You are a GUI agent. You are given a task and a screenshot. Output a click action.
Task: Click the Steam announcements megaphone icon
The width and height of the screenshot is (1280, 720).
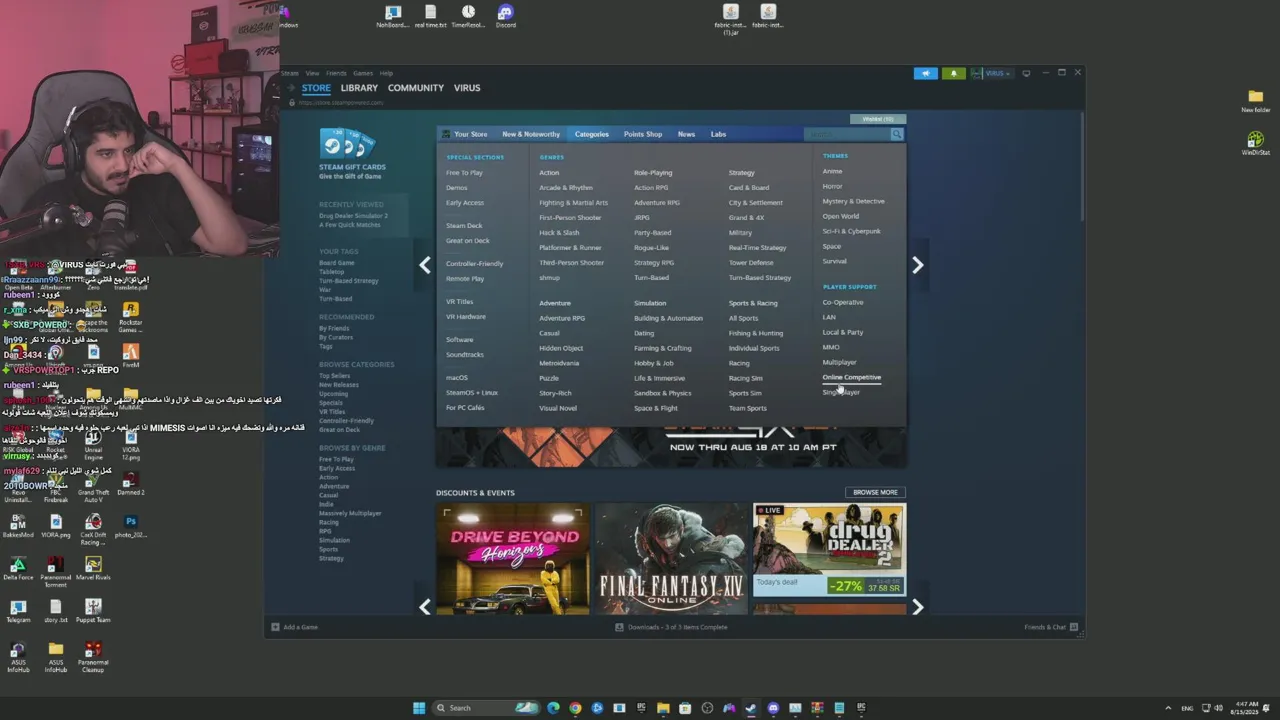click(x=925, y=73)
